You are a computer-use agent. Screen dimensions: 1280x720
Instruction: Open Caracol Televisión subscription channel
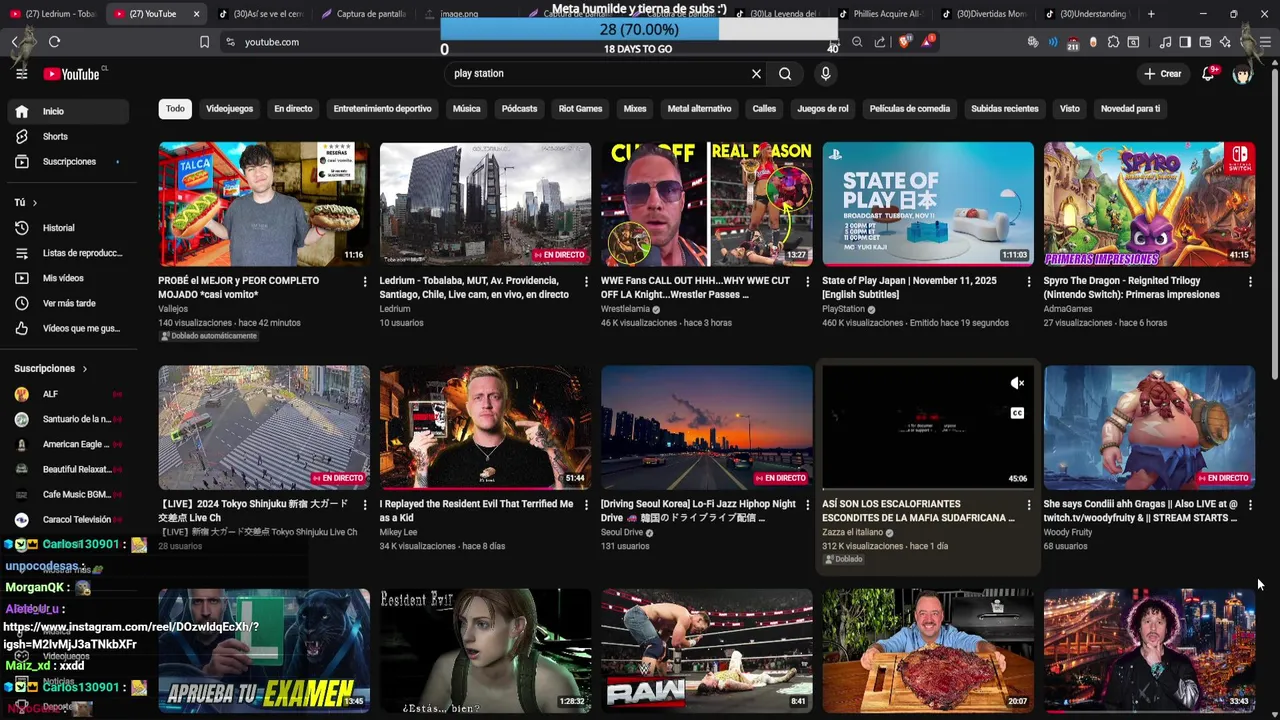pyautogui.click(x=70, y=520)
